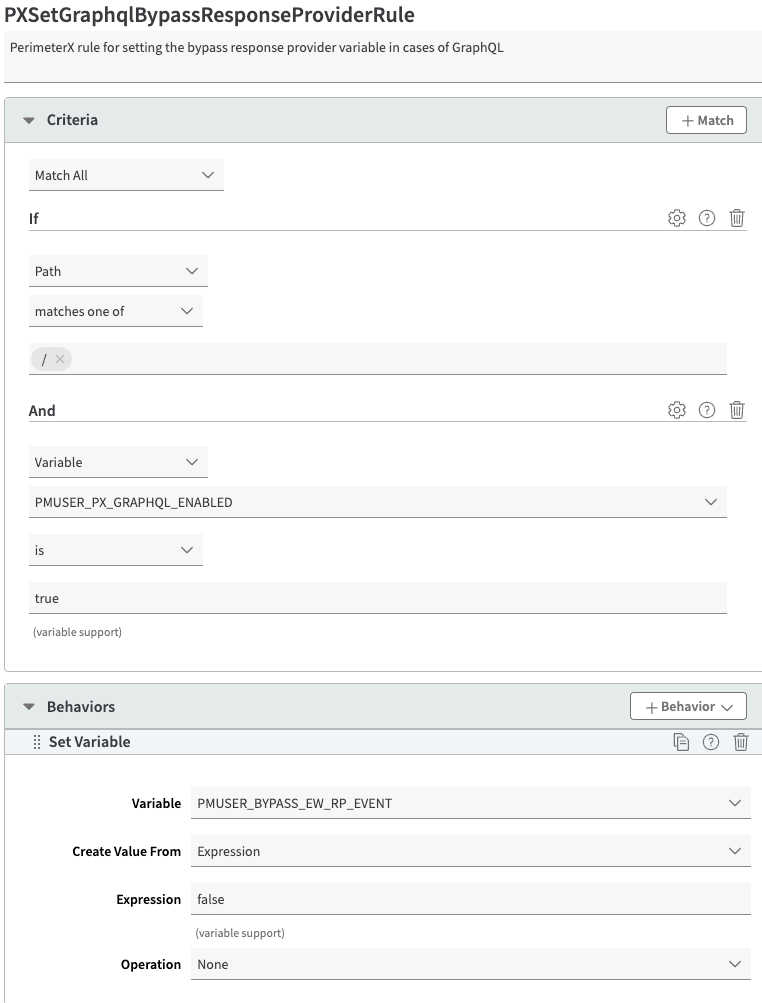Open help for Set Variable behavior
762x1003 pixels.
tap(711, 742)
